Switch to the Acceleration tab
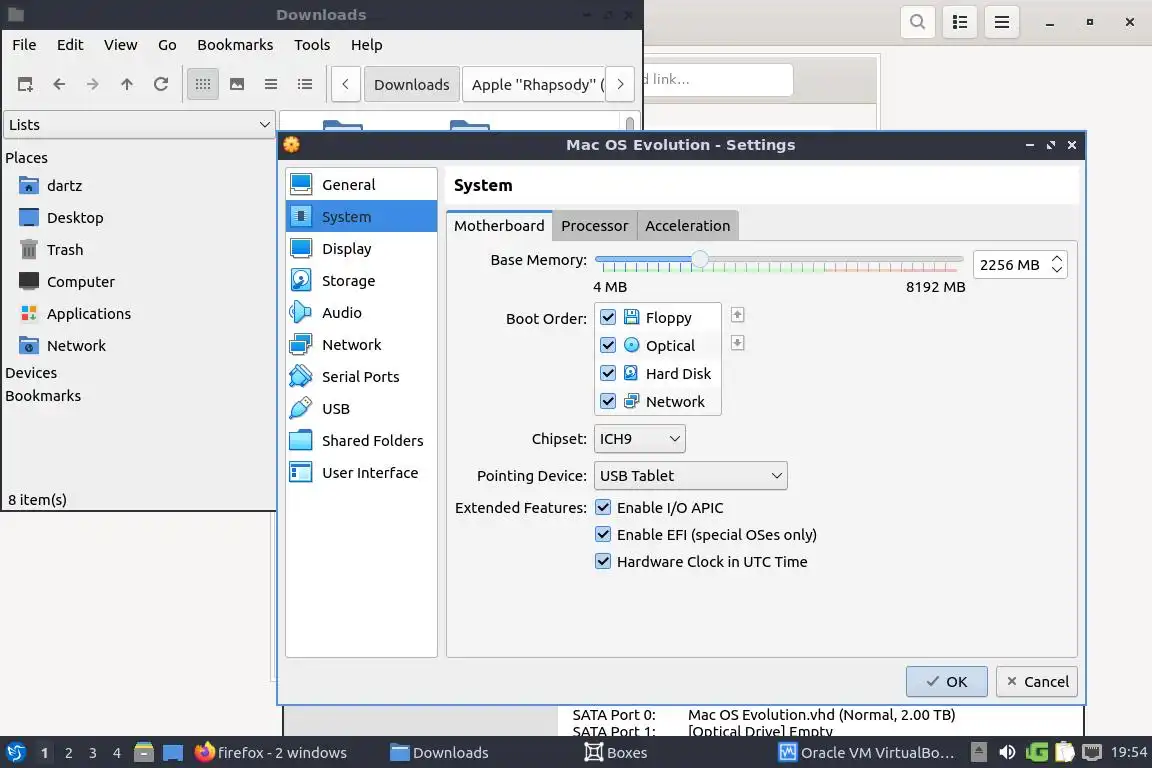The width and height of the screenshot is (1152, 768). pos(688,226)
